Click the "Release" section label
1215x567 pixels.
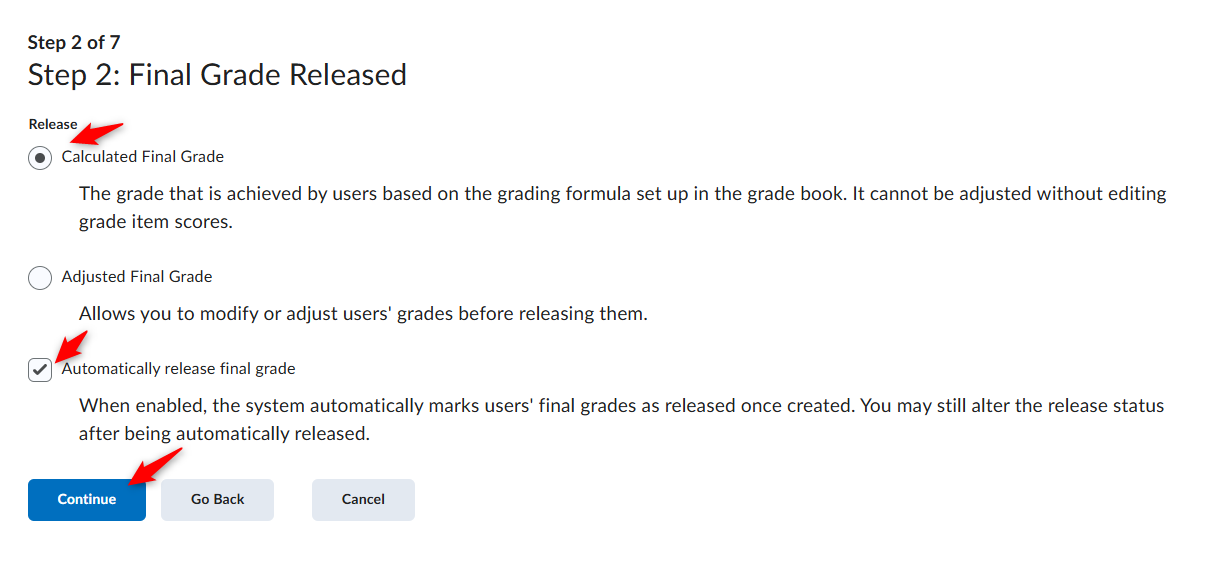pyautogui.click(x=53, y=124)
